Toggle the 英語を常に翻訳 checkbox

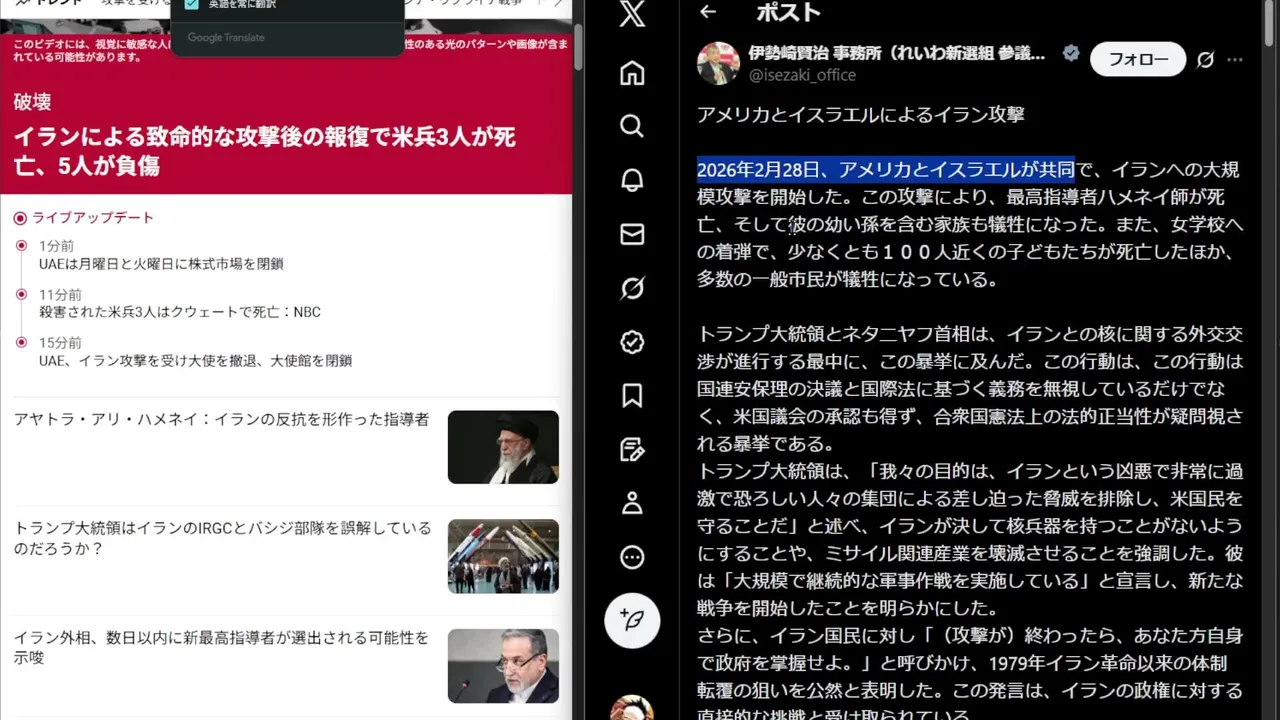(x=192, y=4)
